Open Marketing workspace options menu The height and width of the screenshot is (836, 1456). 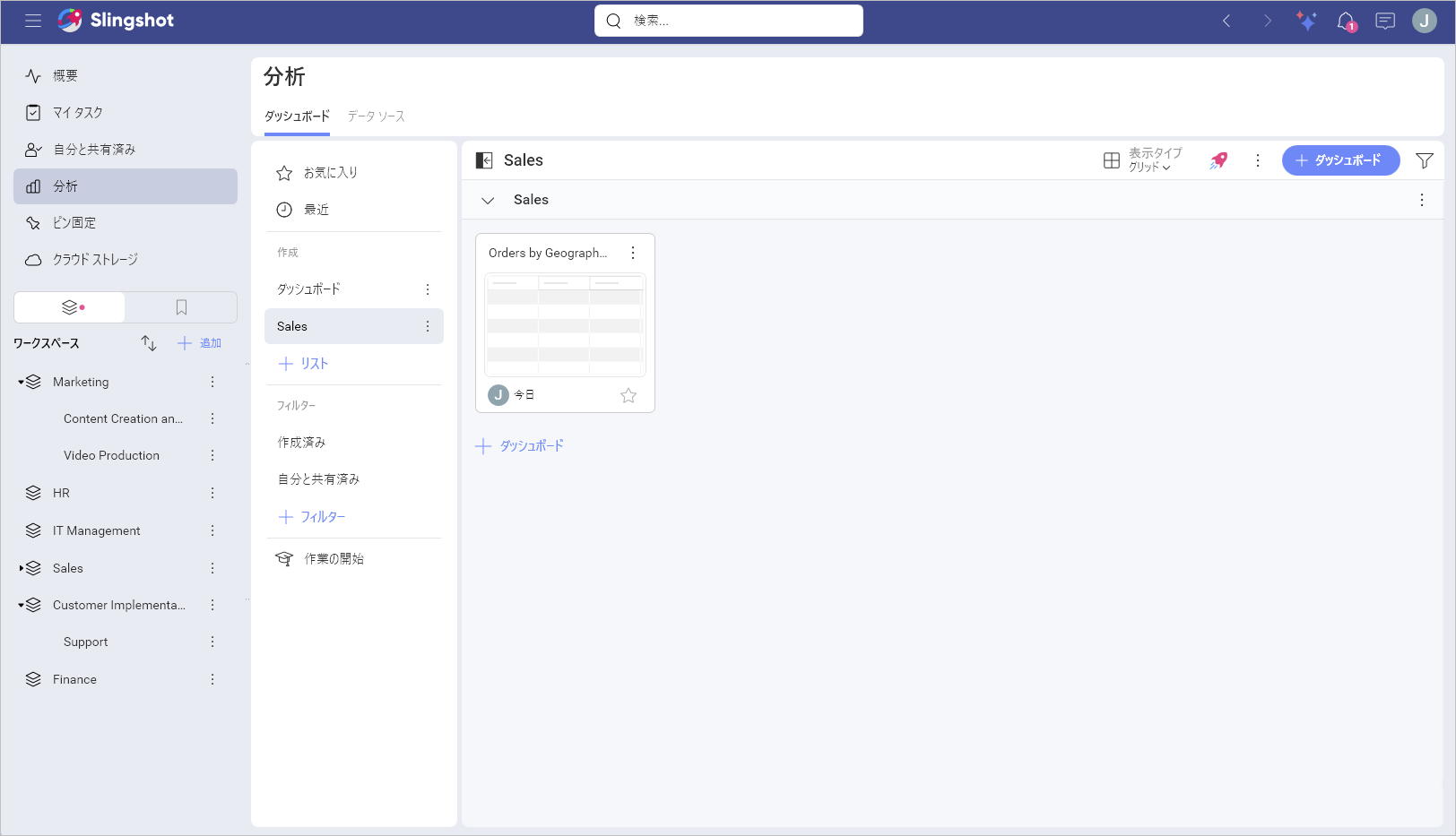[x=212, y=382]
